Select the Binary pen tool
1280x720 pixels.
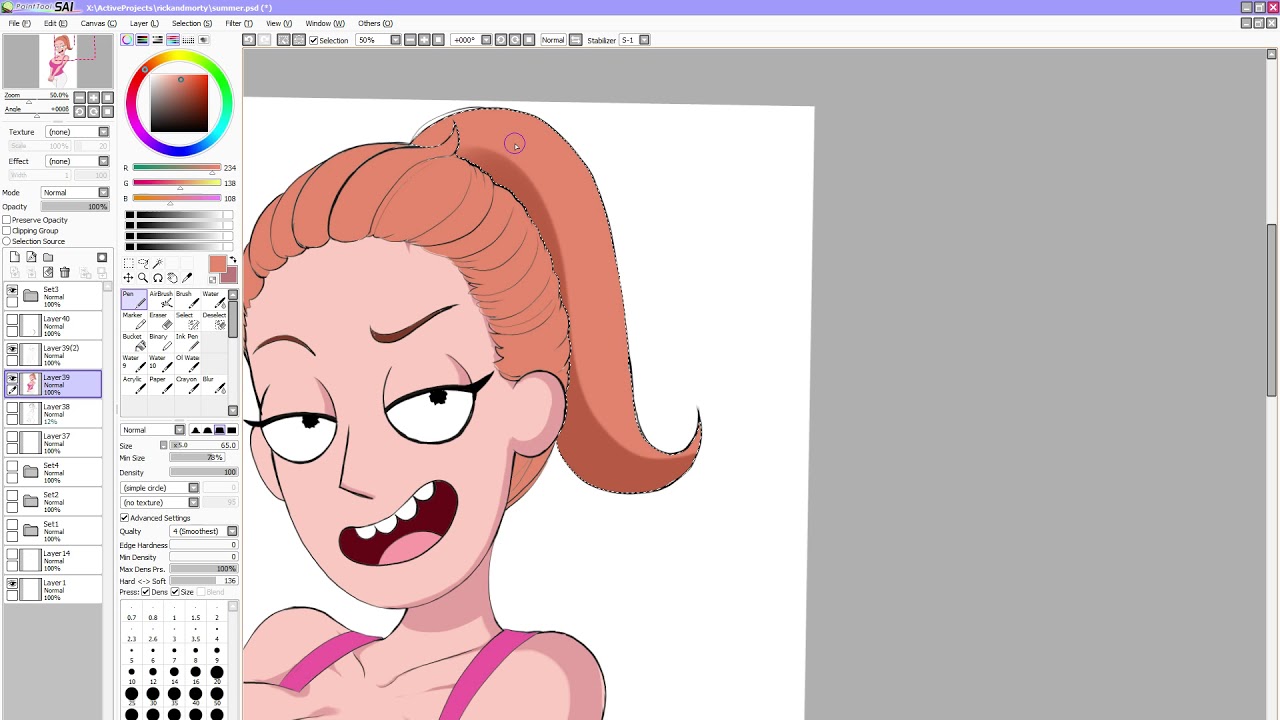point(160,342)
